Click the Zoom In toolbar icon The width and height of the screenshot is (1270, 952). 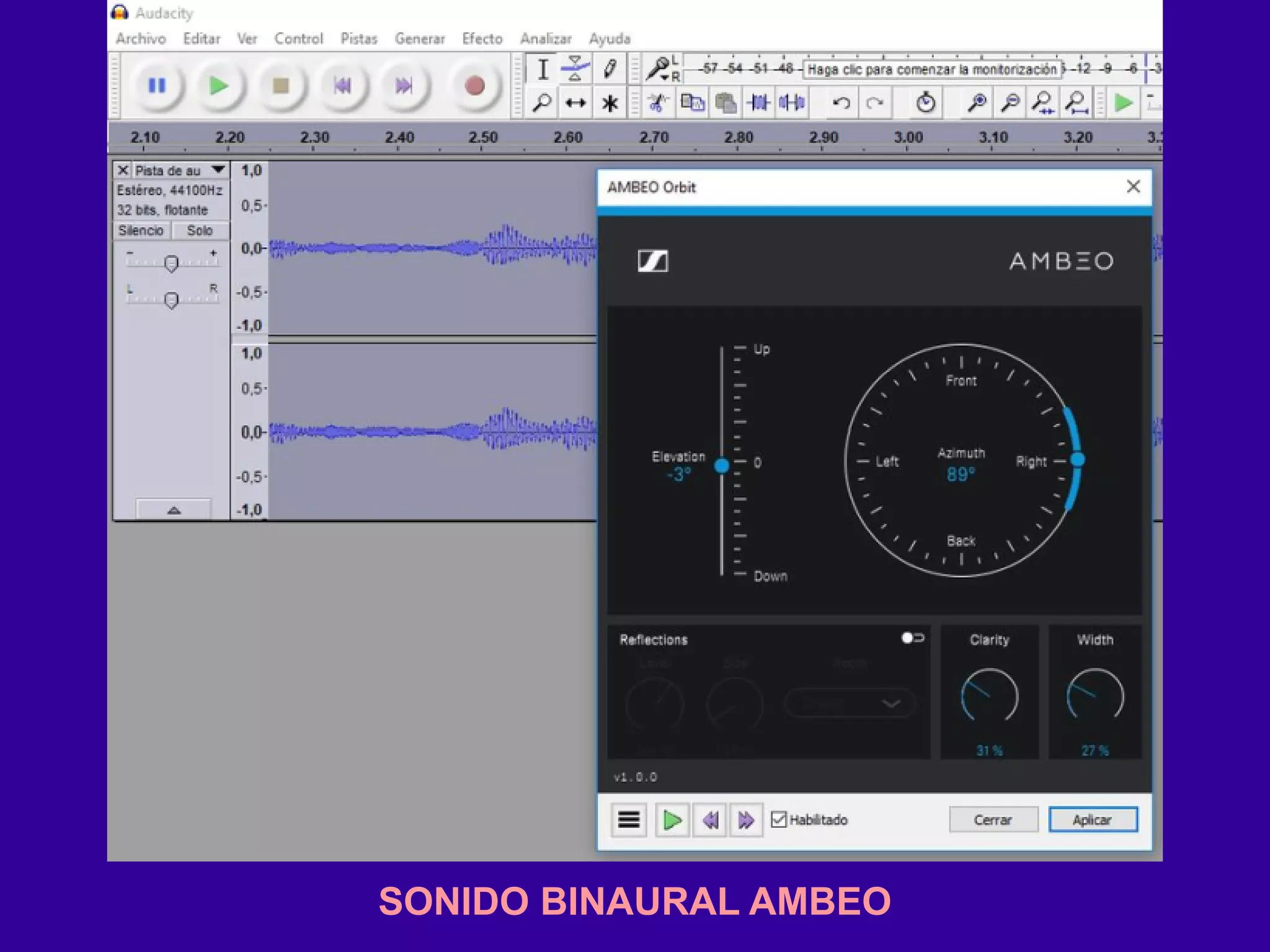(977, 102)
